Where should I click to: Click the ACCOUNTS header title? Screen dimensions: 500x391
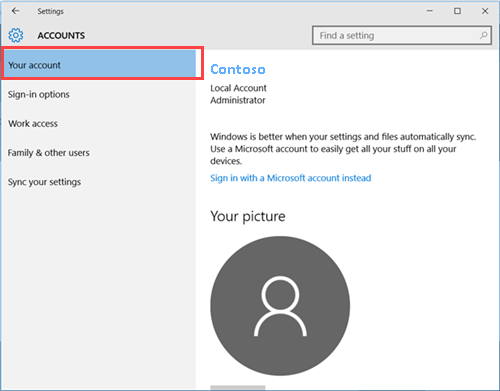pos(61,35)
